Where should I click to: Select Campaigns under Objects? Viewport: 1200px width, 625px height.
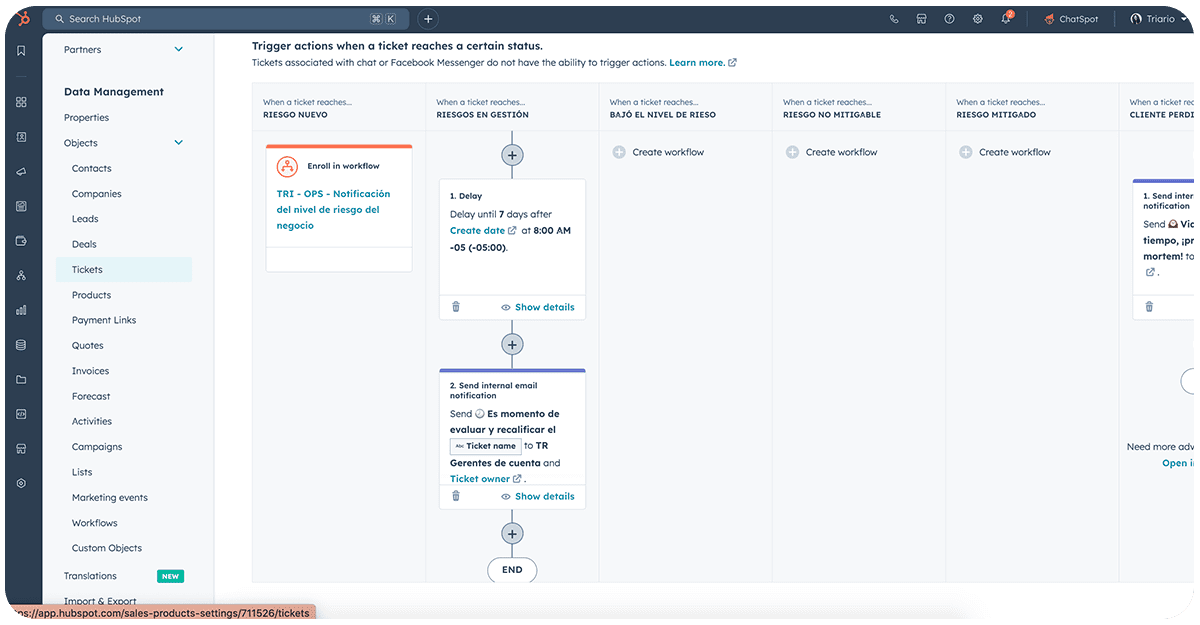97,447
